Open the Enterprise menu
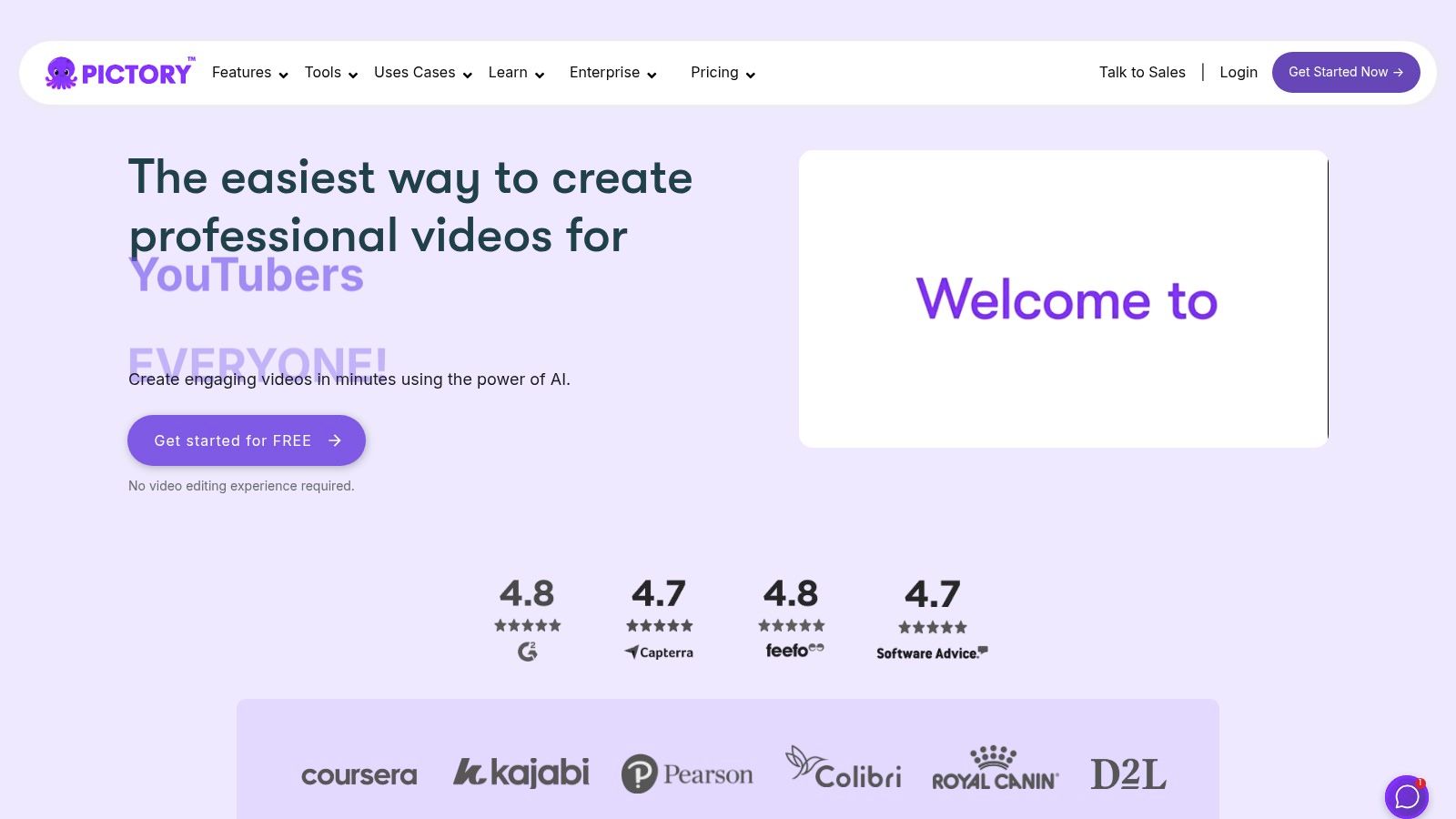The height and width of the screenshot is (819, 1456). [605, 73]
